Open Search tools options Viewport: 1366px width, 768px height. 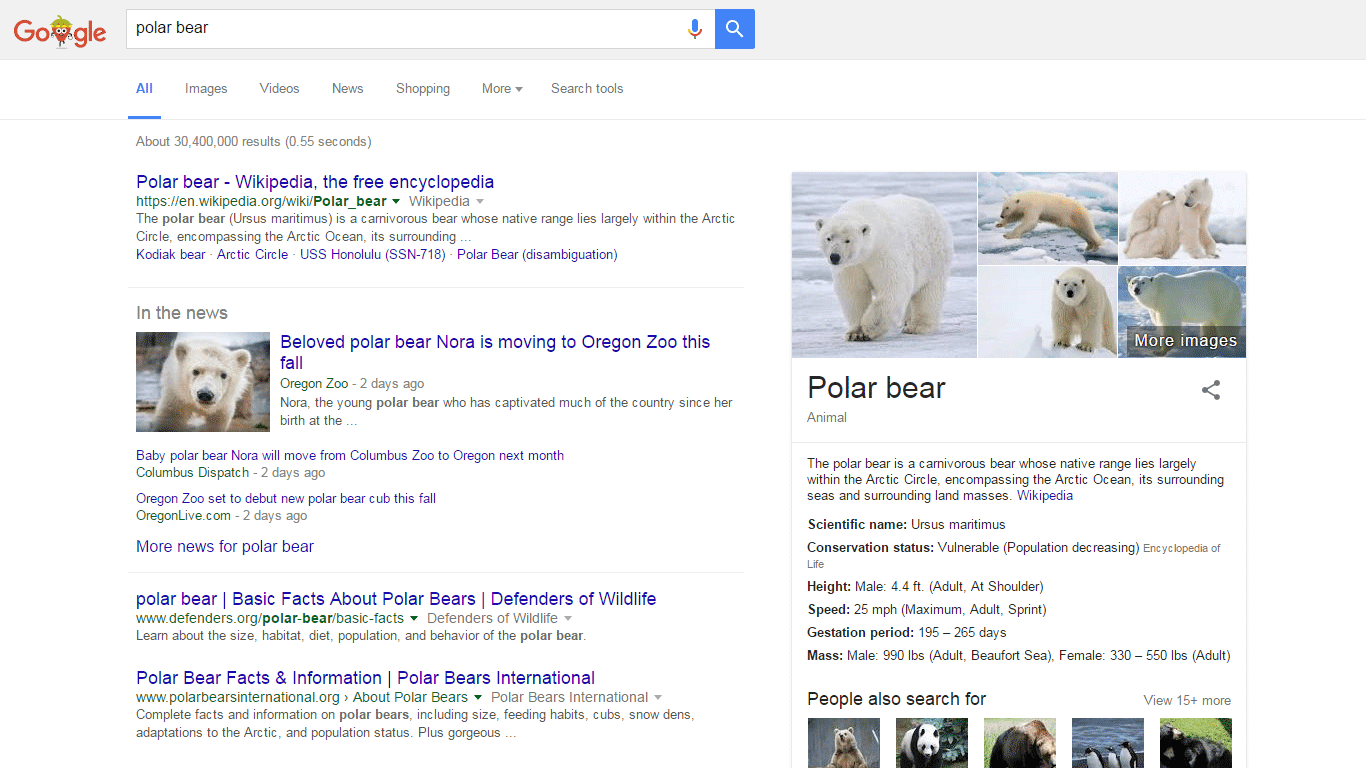point(587,89)
